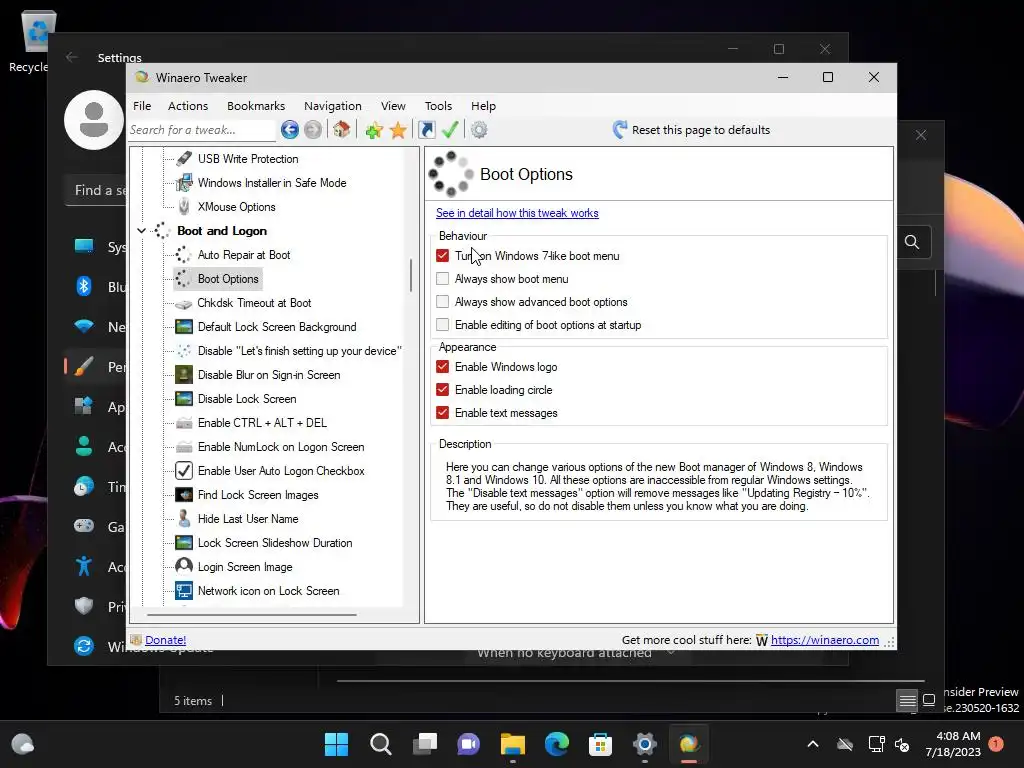Click the Network icon on Lock Screen icon
Image resolution: width=1024 pixels, height=768 pixels.
(184, 591)
